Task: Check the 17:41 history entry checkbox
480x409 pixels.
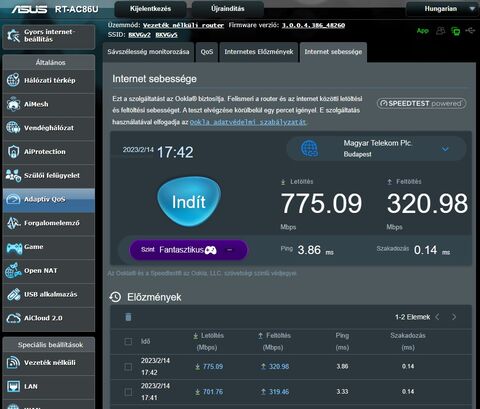Action: 128,392
